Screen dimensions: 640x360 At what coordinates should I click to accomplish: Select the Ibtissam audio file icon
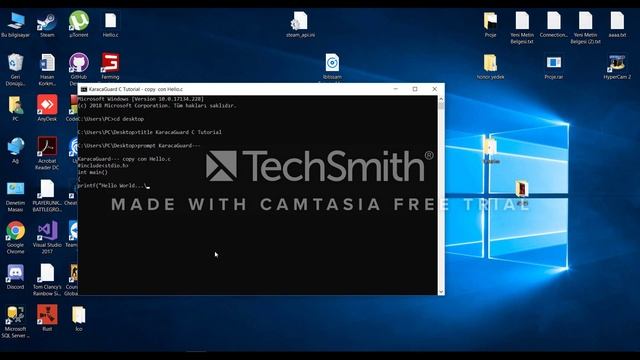point(332,67)
